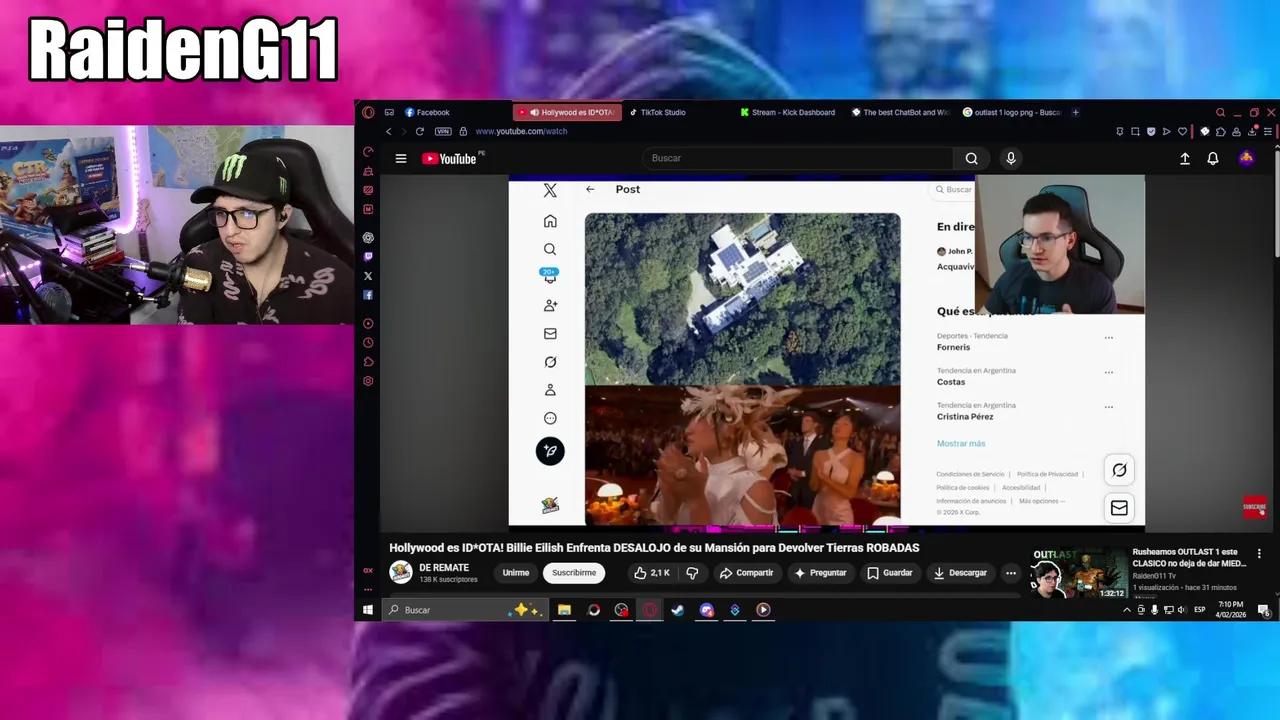Switch to outlast 1 logo png tab
The width and height of the screenshot is (1280, 720).
click(1012, 112)
